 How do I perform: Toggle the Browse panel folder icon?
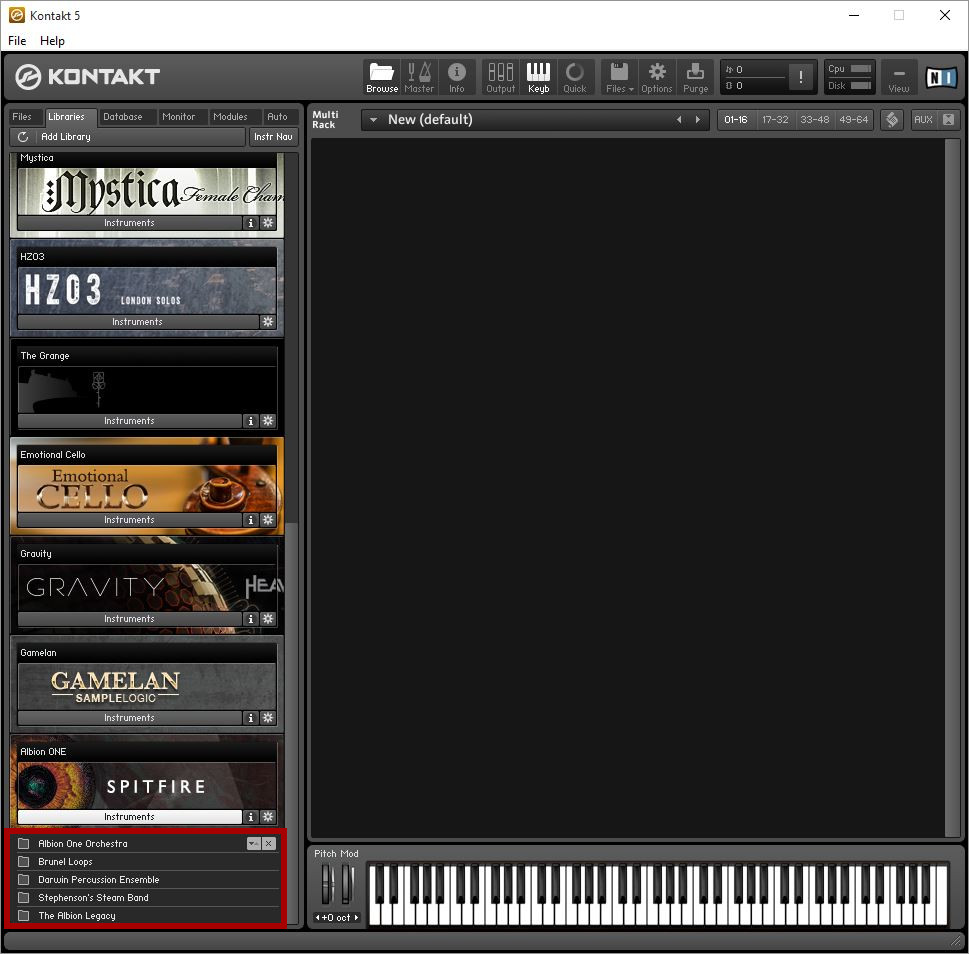(382, 77)
